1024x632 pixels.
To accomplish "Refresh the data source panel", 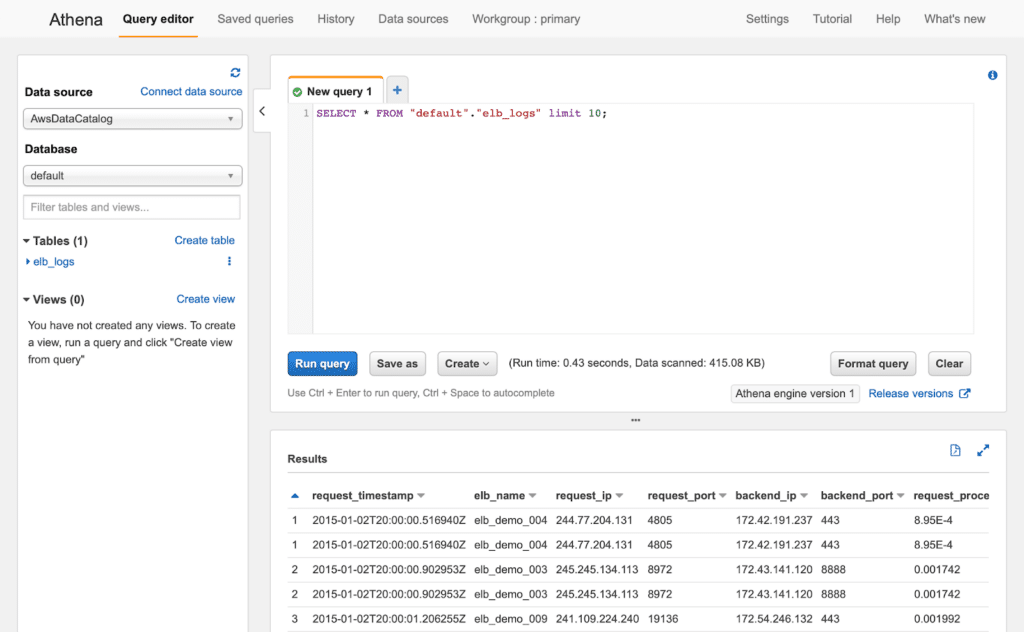I will point(235,72).
